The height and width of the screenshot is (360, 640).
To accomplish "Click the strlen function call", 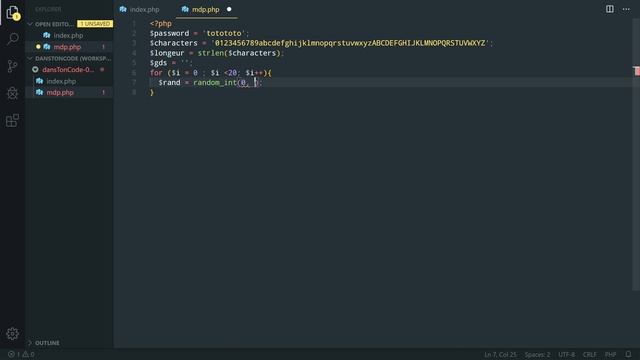I will [x=211, y=53].
